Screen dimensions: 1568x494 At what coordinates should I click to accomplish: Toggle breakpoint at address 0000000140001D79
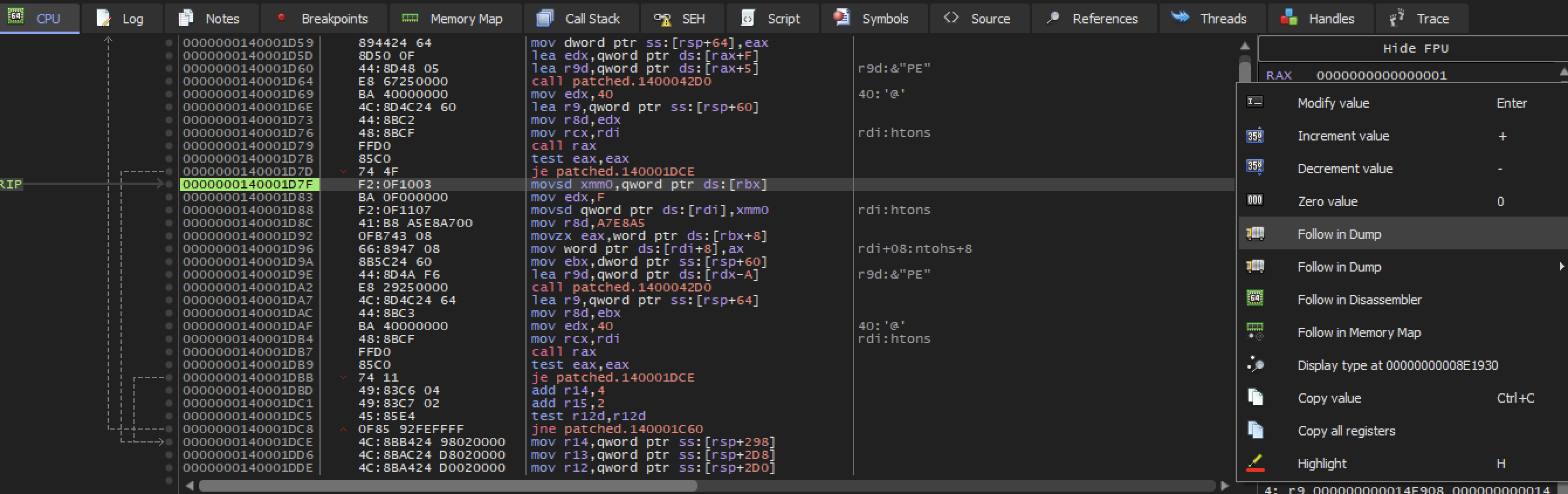(169, 146)
